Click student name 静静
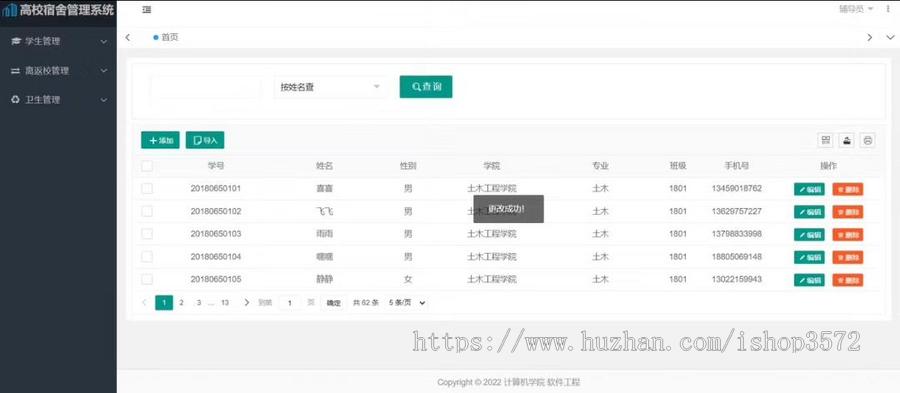 (324, 279)
